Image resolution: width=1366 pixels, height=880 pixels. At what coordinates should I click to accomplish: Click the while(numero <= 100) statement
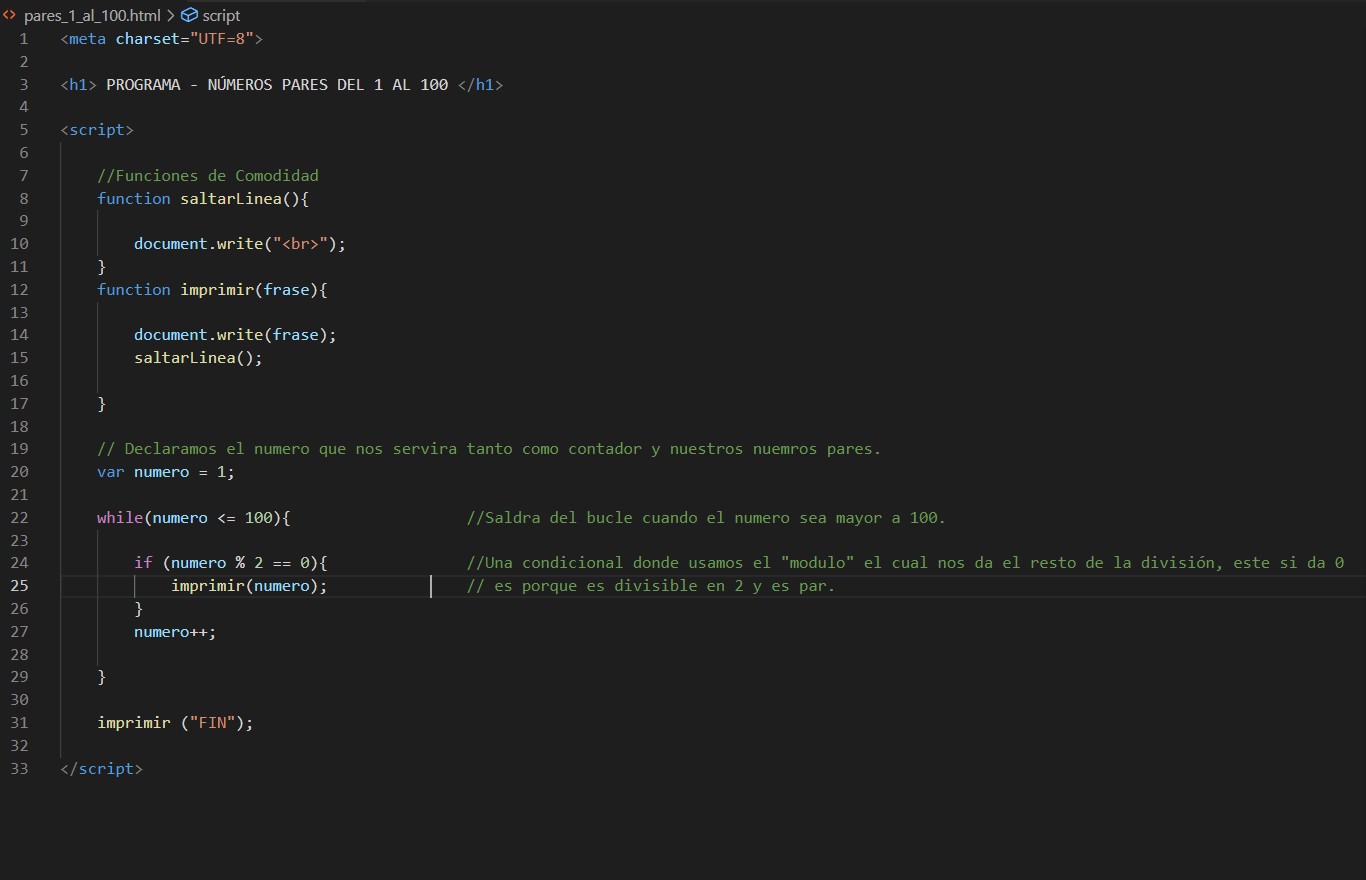[x=193, y=518]
